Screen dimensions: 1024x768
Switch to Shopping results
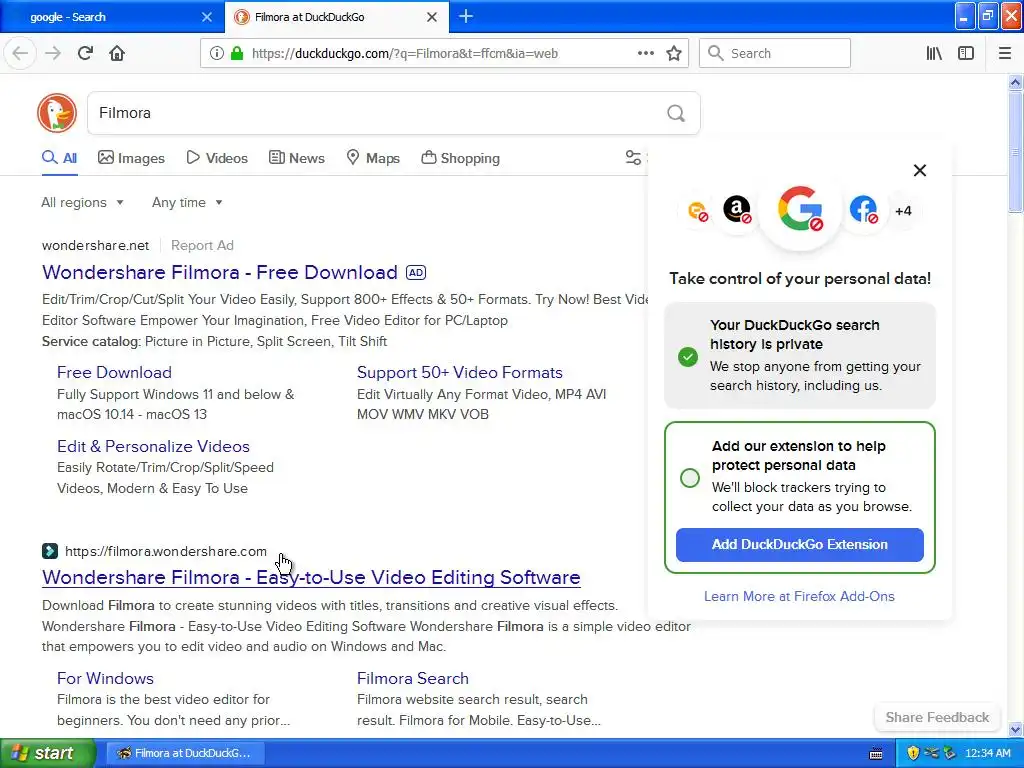point(460,158)
